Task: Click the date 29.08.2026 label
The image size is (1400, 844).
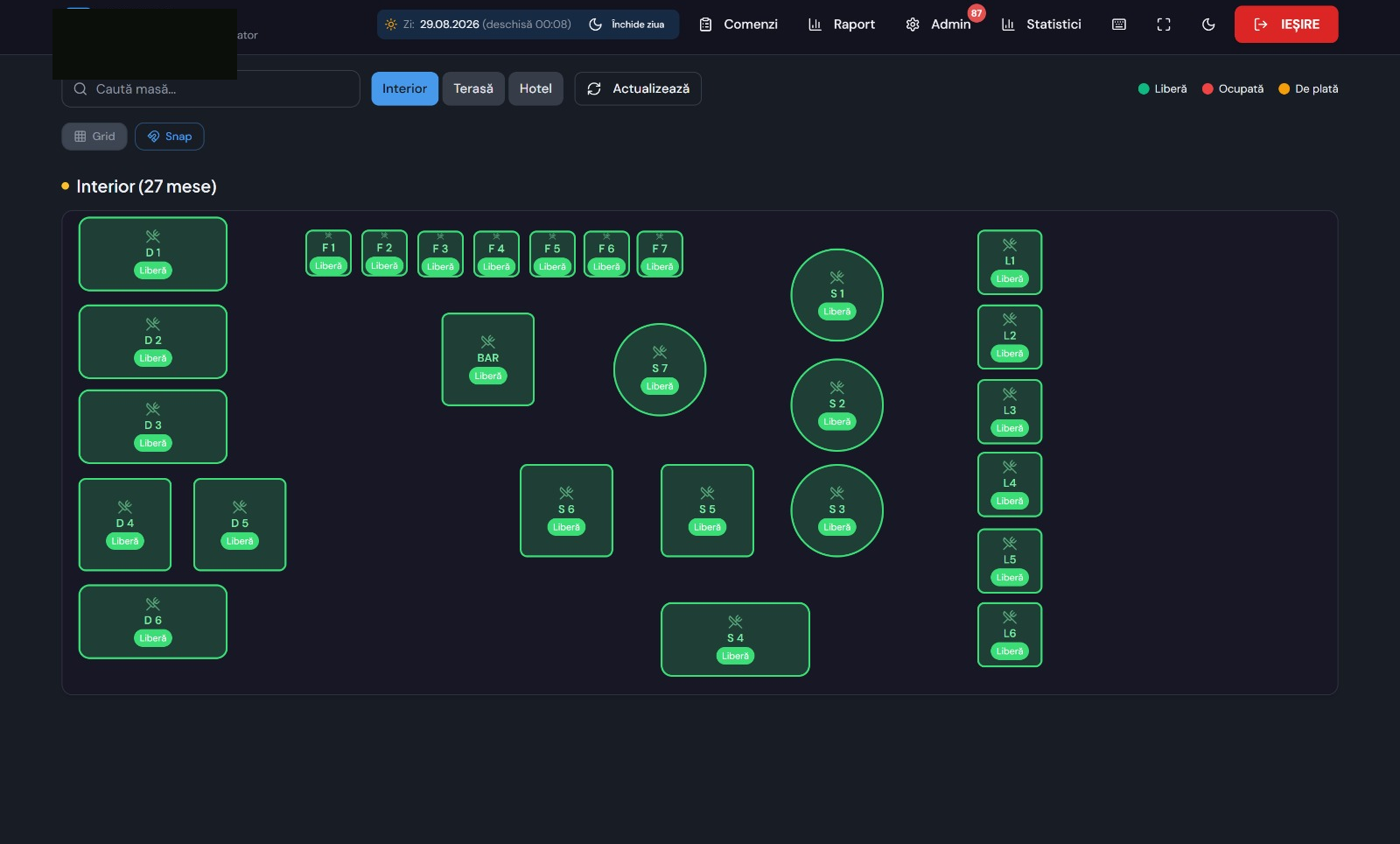Action: click(449, 25)
